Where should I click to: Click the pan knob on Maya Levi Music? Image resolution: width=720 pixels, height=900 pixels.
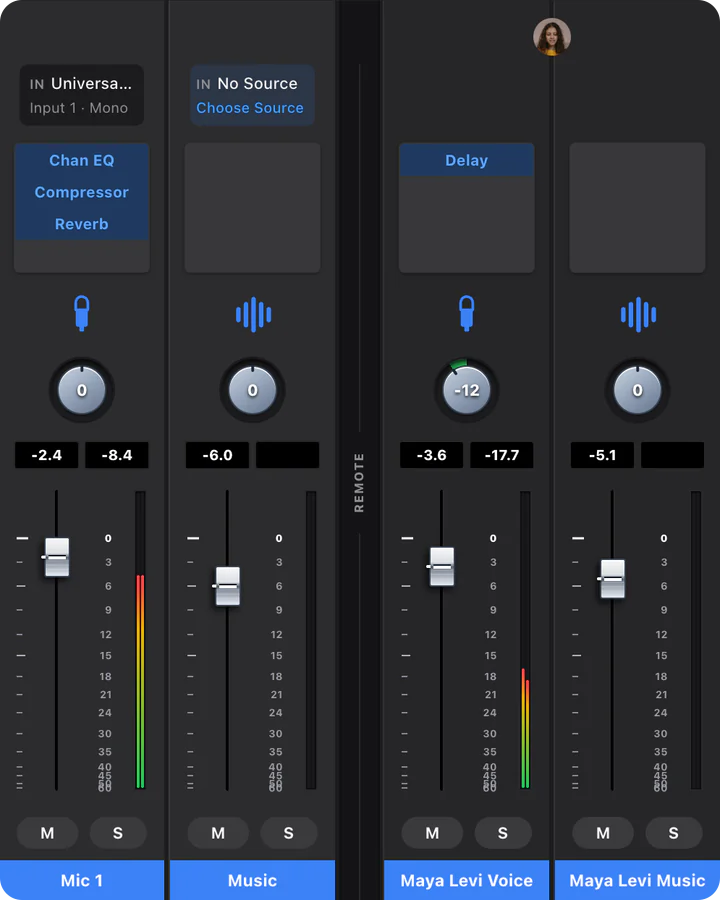637,390
